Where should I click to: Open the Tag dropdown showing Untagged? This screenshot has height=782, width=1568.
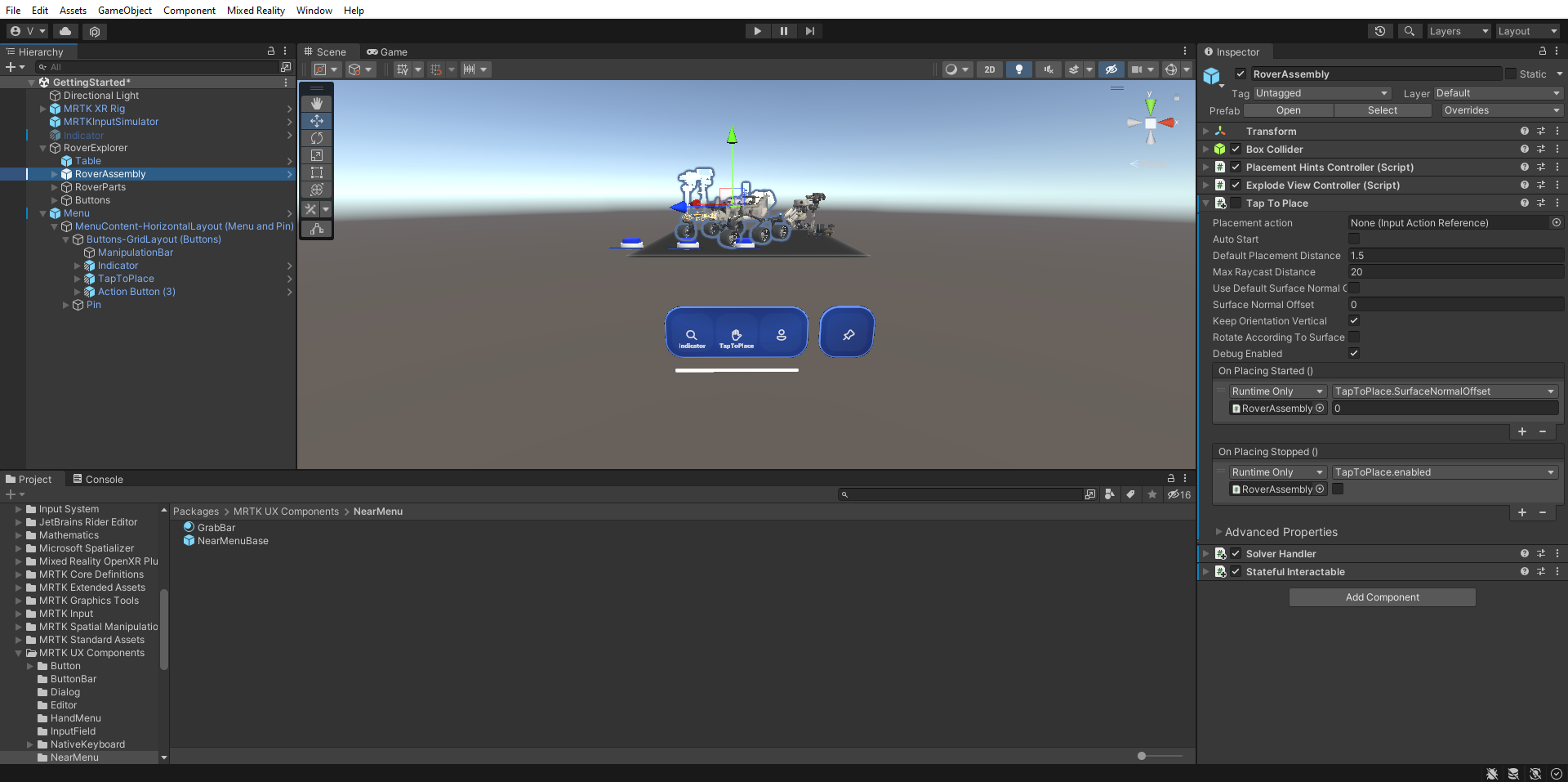pos(1321,93)
